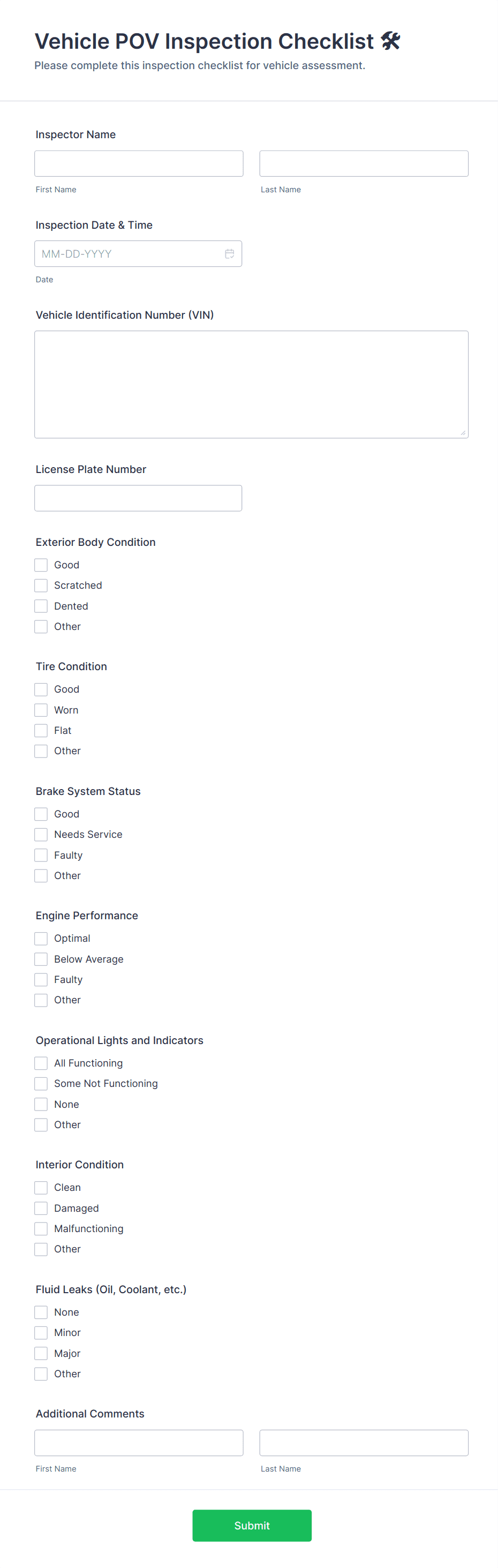Tick Dented exterior body checkbox
498x1568 pixels.
[41, 606]
